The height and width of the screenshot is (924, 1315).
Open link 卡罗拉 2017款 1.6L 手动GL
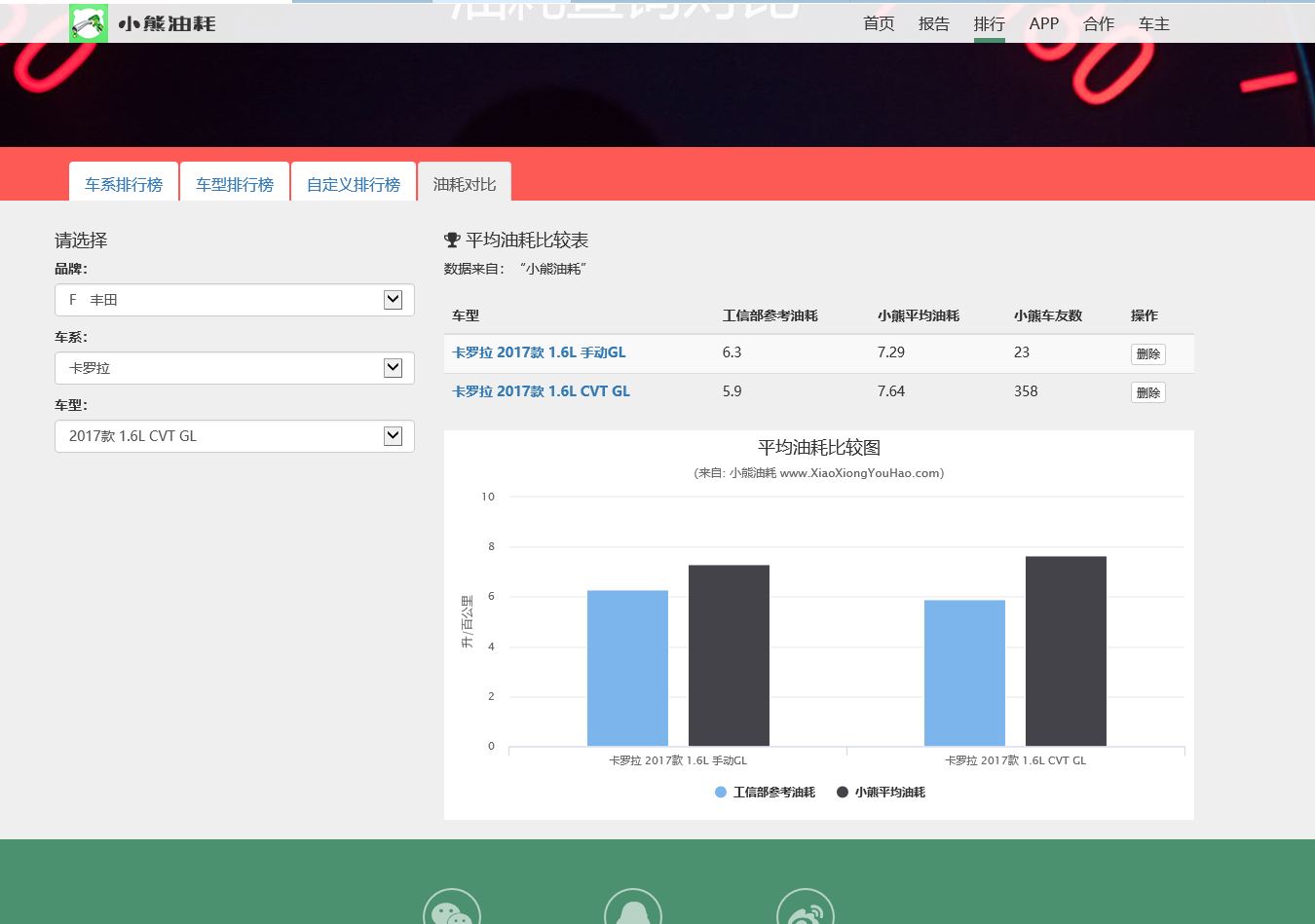pyautogui.click(x=539, y=352)
